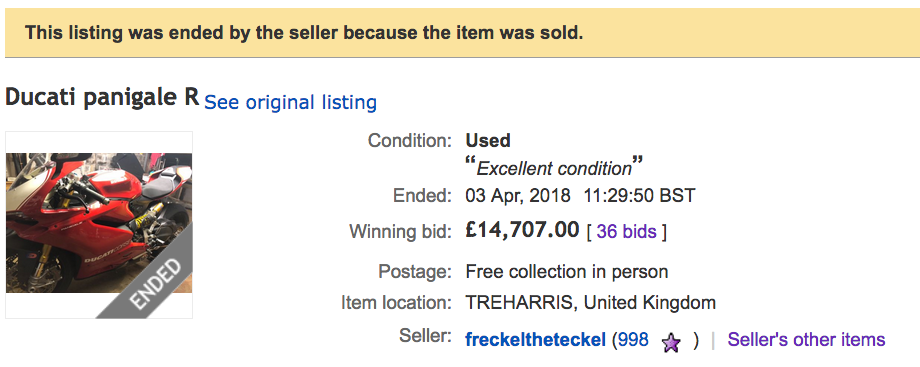This screenshot has width=920, height=367.
Task: Click the £14,707.00 winning bid amount
Action: (x=522, y=230)
